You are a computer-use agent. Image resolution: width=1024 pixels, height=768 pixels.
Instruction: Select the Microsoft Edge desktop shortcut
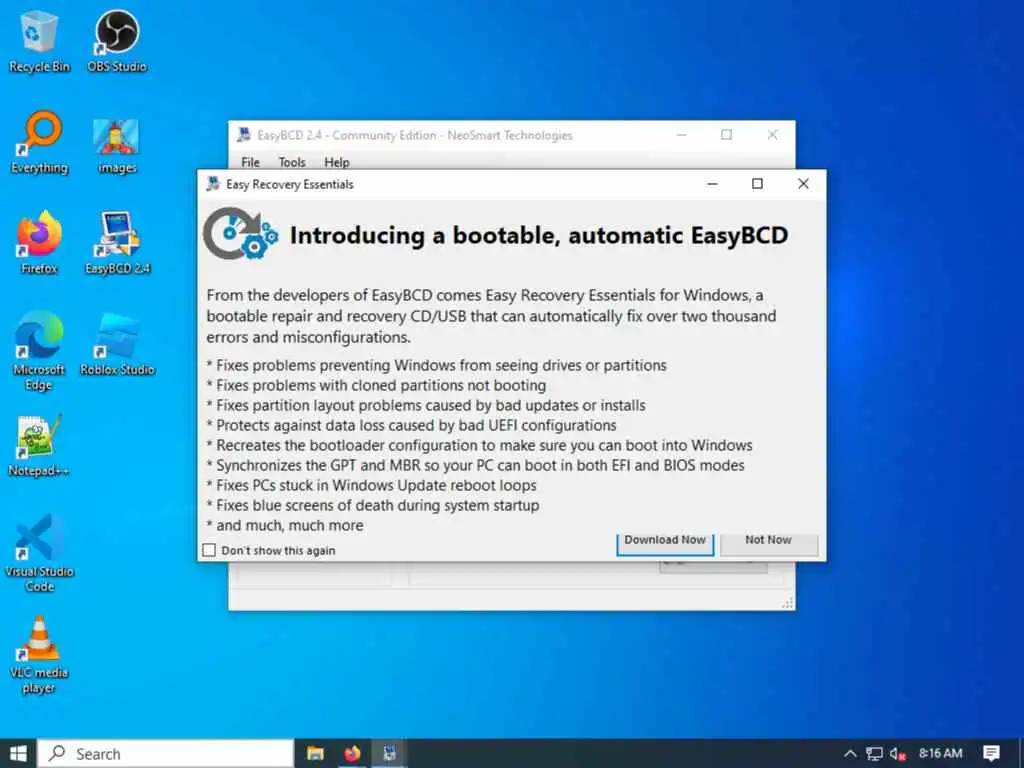(x=39, y=351)
